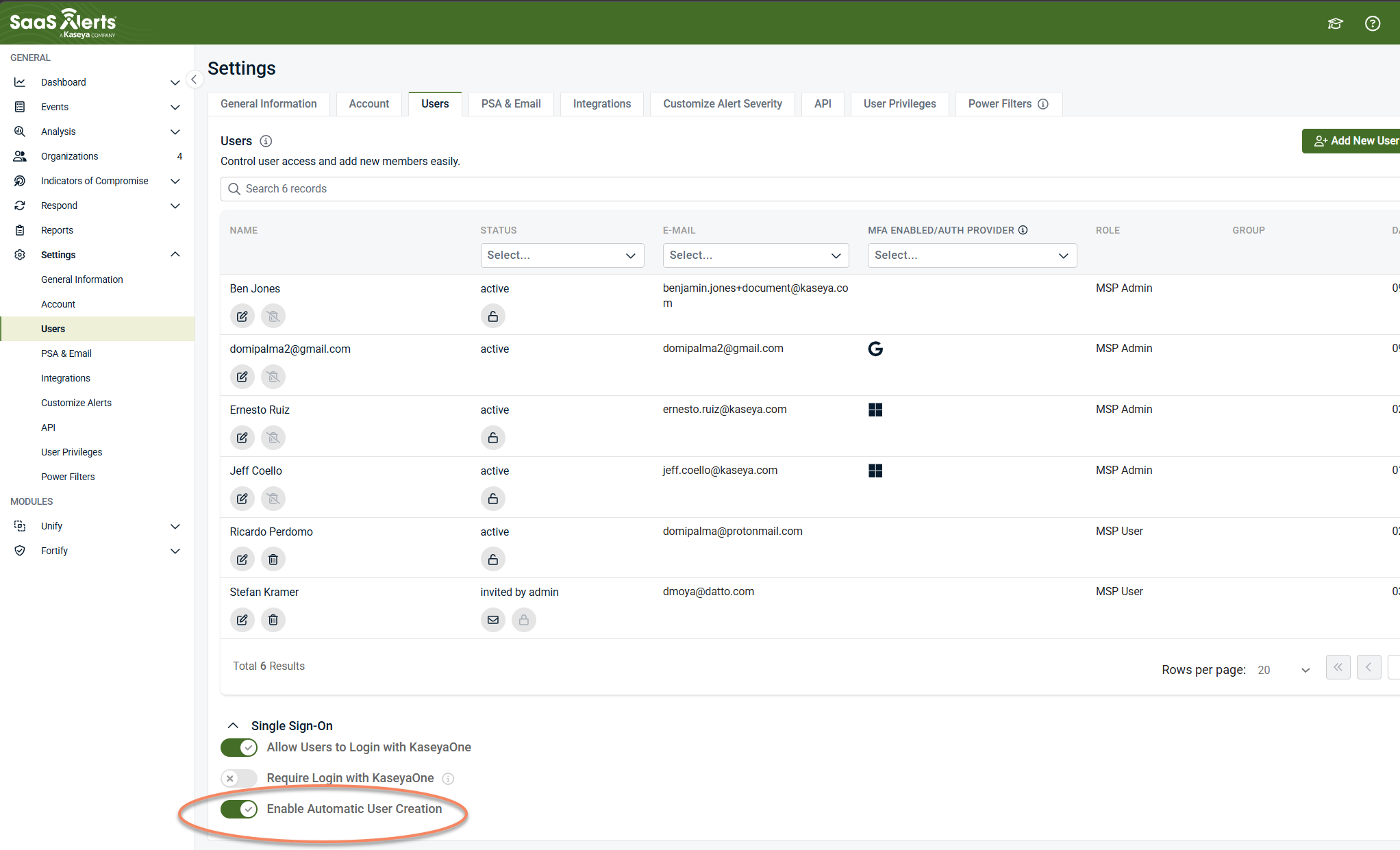The width and height of the screenshot is (1400, 850).
Task: Click the Users section info icon
Action: click(266, 141)
